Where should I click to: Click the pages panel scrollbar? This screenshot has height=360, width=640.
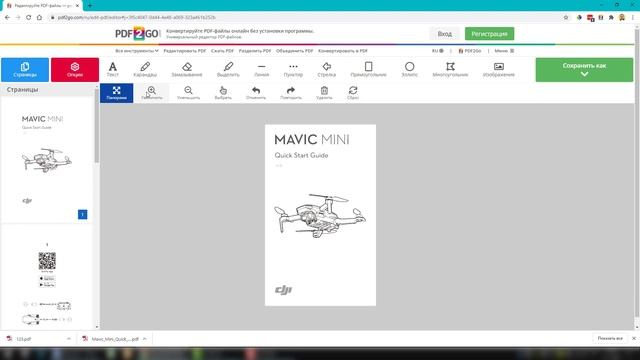click(x=97, y=127)
